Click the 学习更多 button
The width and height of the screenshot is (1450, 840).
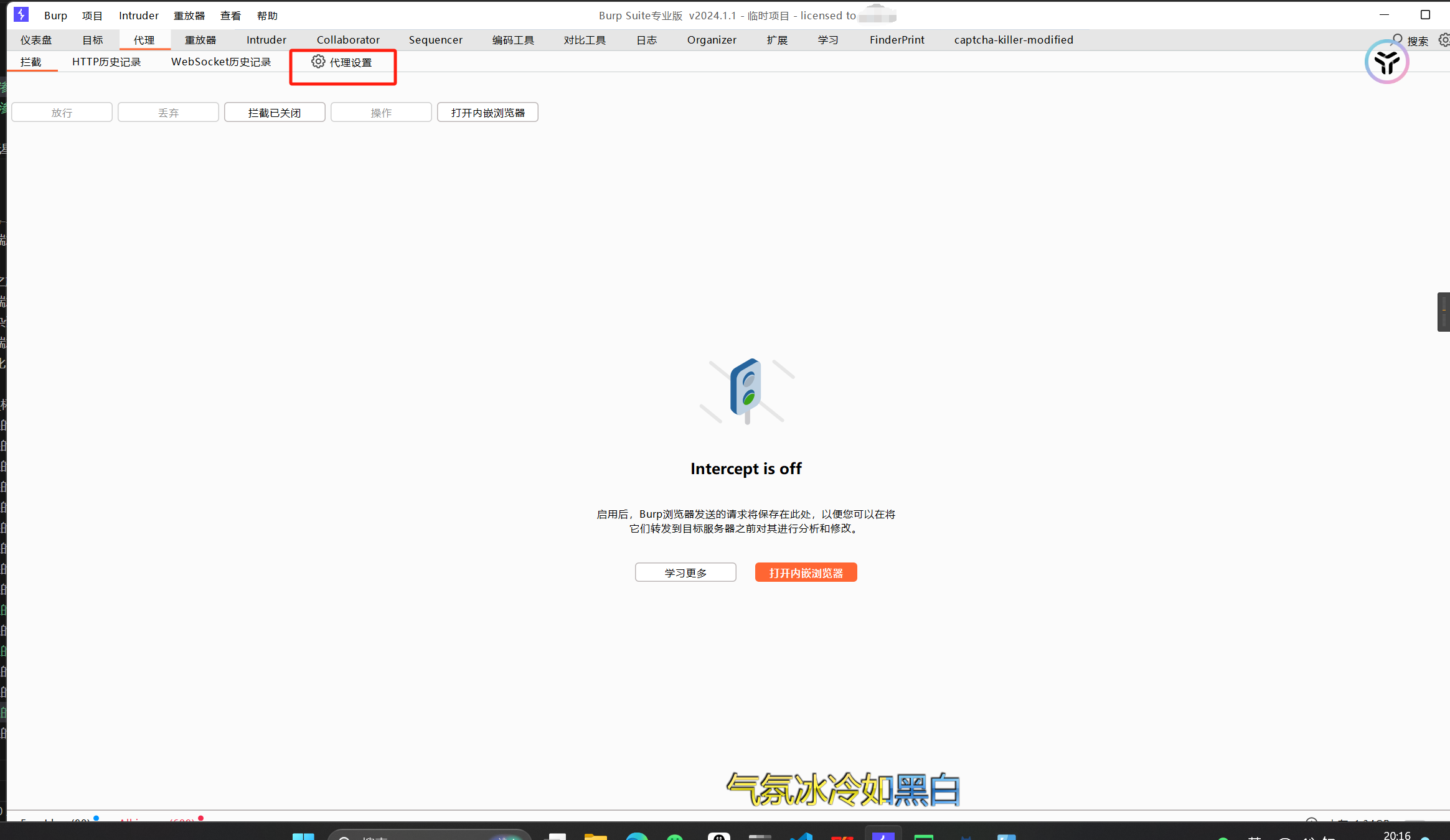685,572
